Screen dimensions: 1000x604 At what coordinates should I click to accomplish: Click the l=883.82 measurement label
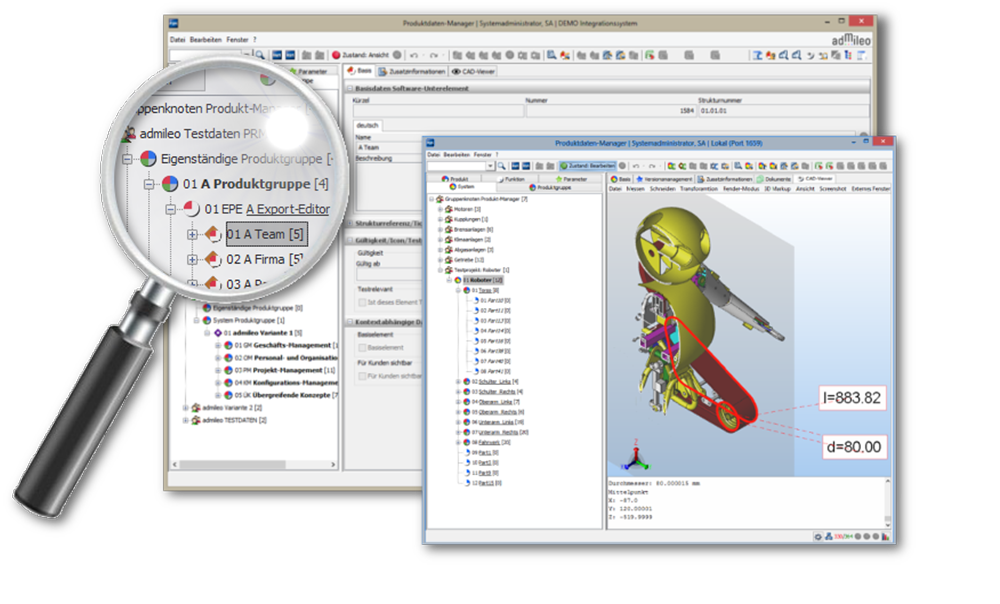click(852, 398)
